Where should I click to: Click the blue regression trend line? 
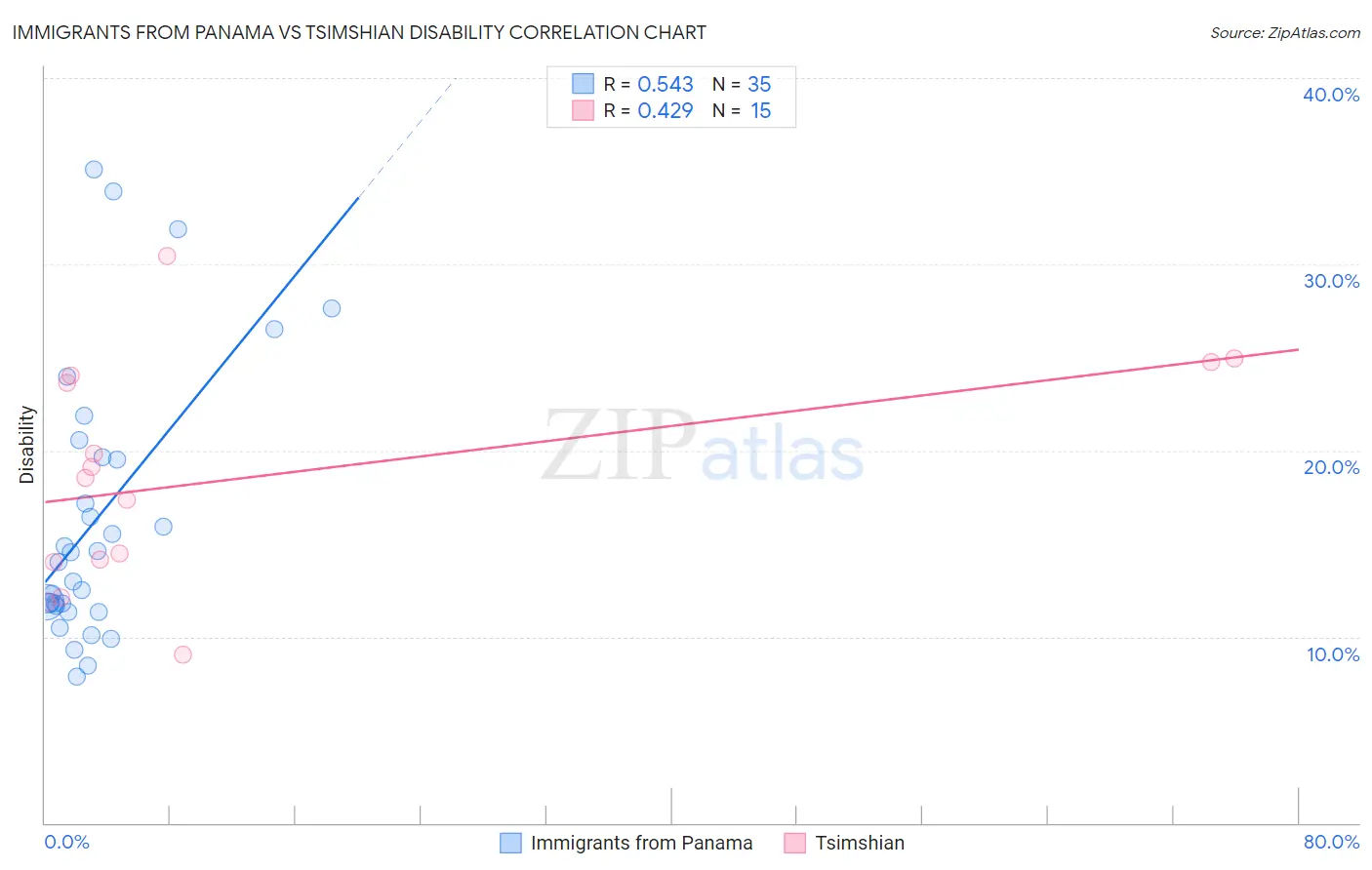202,387
